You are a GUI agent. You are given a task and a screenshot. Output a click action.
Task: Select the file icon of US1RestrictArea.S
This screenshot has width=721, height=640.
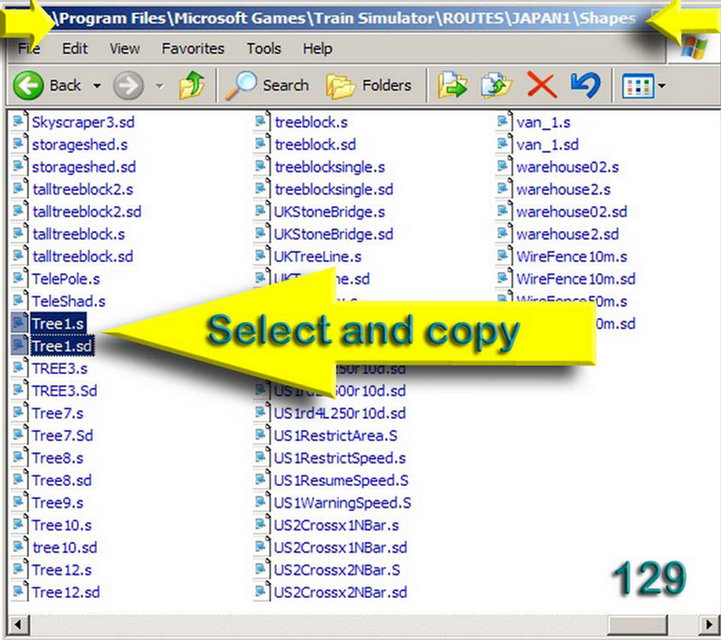pos(262,435)
